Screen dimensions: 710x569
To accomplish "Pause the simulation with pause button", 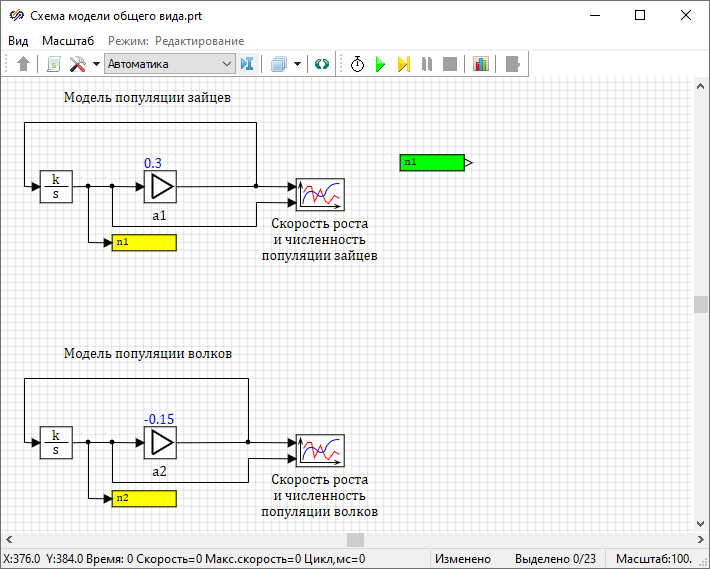I will [427, 64].
